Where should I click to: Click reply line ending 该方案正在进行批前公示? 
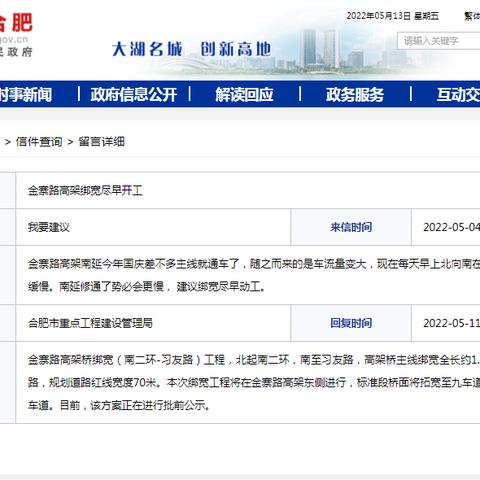tap(119, 405)
